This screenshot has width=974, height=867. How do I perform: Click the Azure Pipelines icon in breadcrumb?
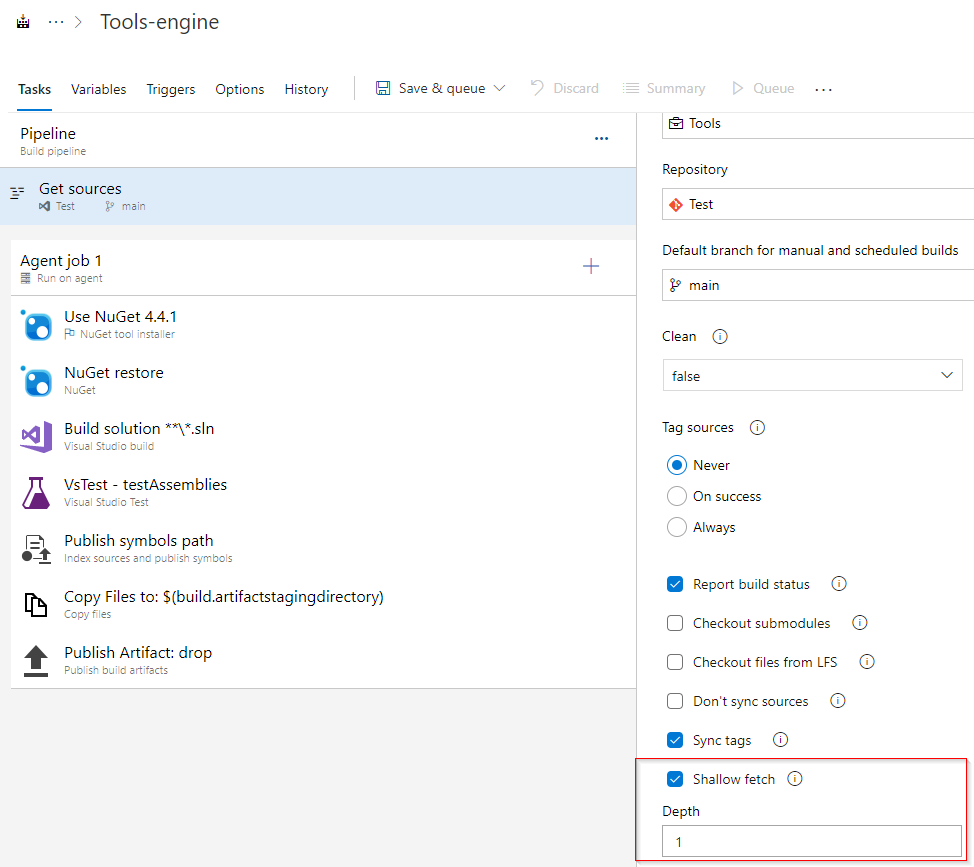tap(23, 22)
